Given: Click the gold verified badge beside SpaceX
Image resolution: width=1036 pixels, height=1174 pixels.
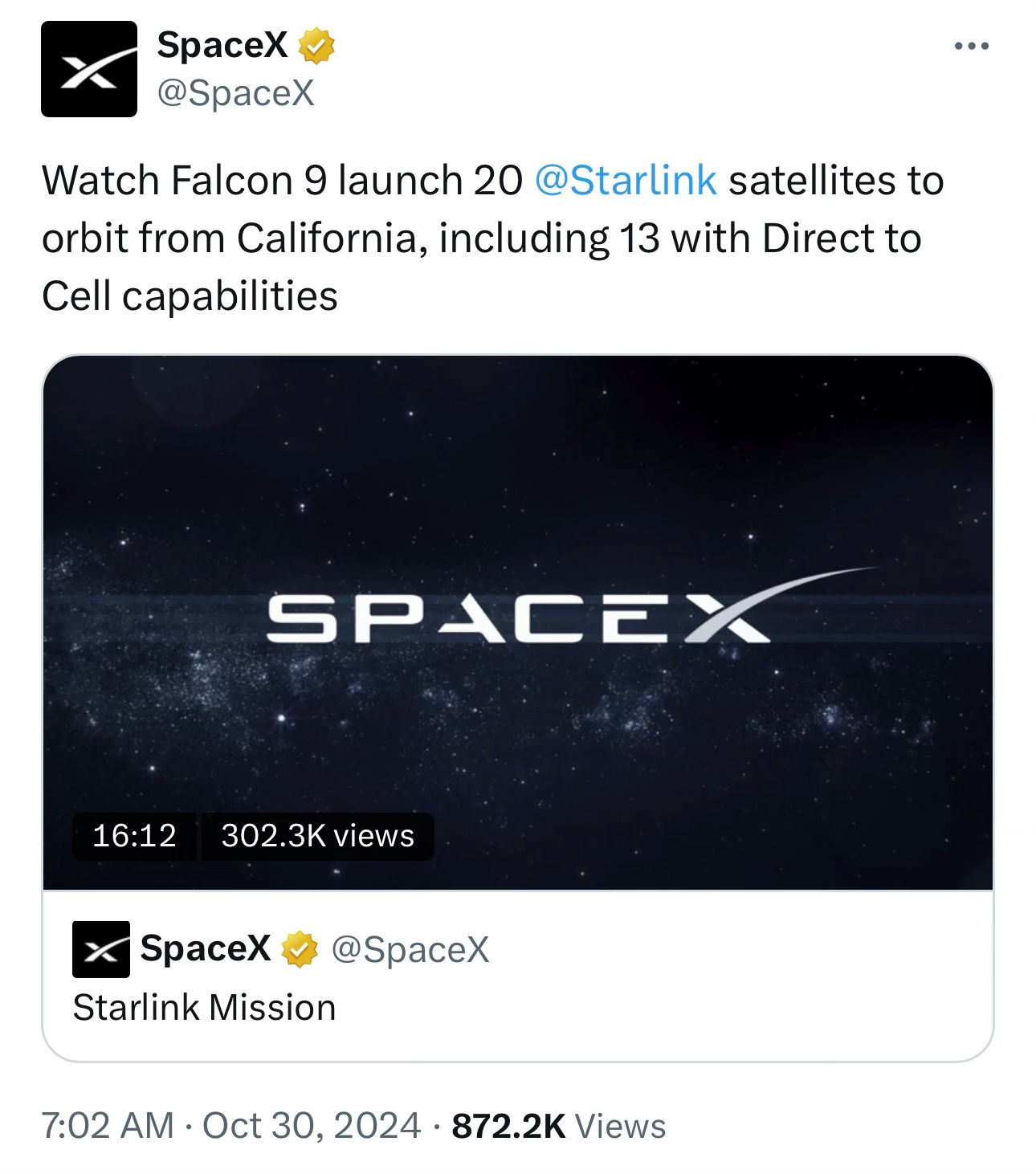Looking at the screenshot, I should [x=316, y=48].
